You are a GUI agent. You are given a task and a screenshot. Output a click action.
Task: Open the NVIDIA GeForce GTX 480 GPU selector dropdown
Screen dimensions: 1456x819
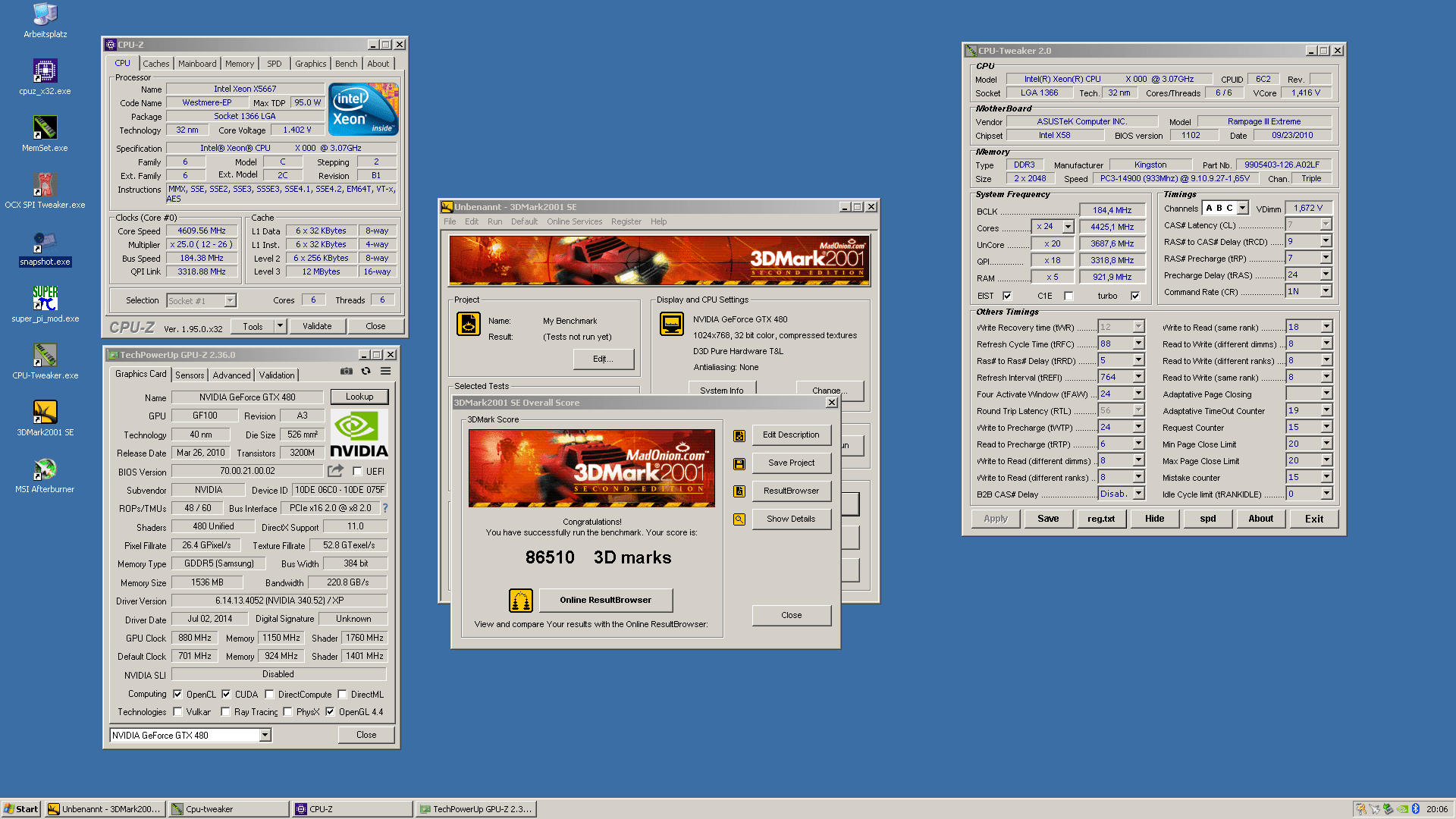coord(265,735)
